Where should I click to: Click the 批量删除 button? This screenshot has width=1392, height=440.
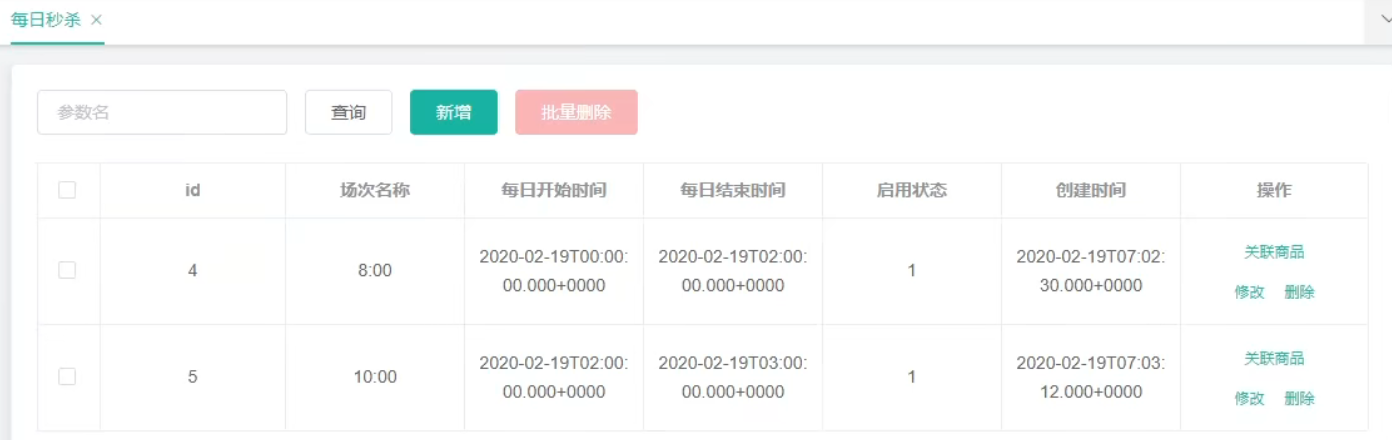(576, 112)
